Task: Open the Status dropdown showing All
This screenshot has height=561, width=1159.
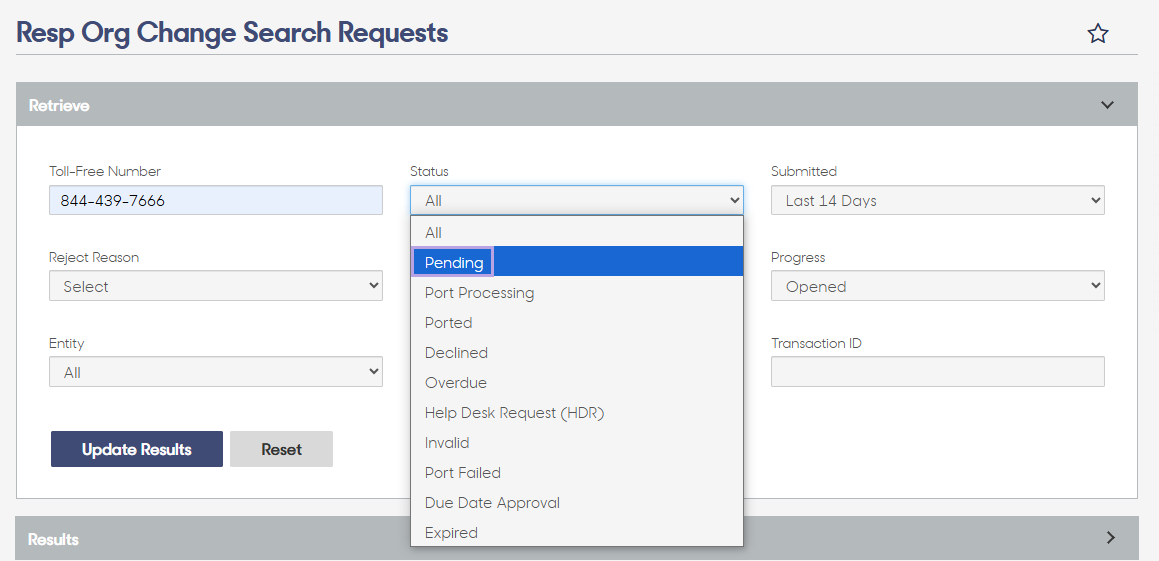Action: (577, 200)
